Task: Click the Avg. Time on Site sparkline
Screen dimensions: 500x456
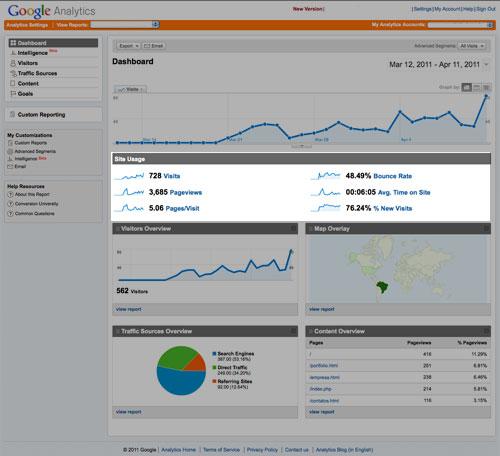Action: click(325, 192)
